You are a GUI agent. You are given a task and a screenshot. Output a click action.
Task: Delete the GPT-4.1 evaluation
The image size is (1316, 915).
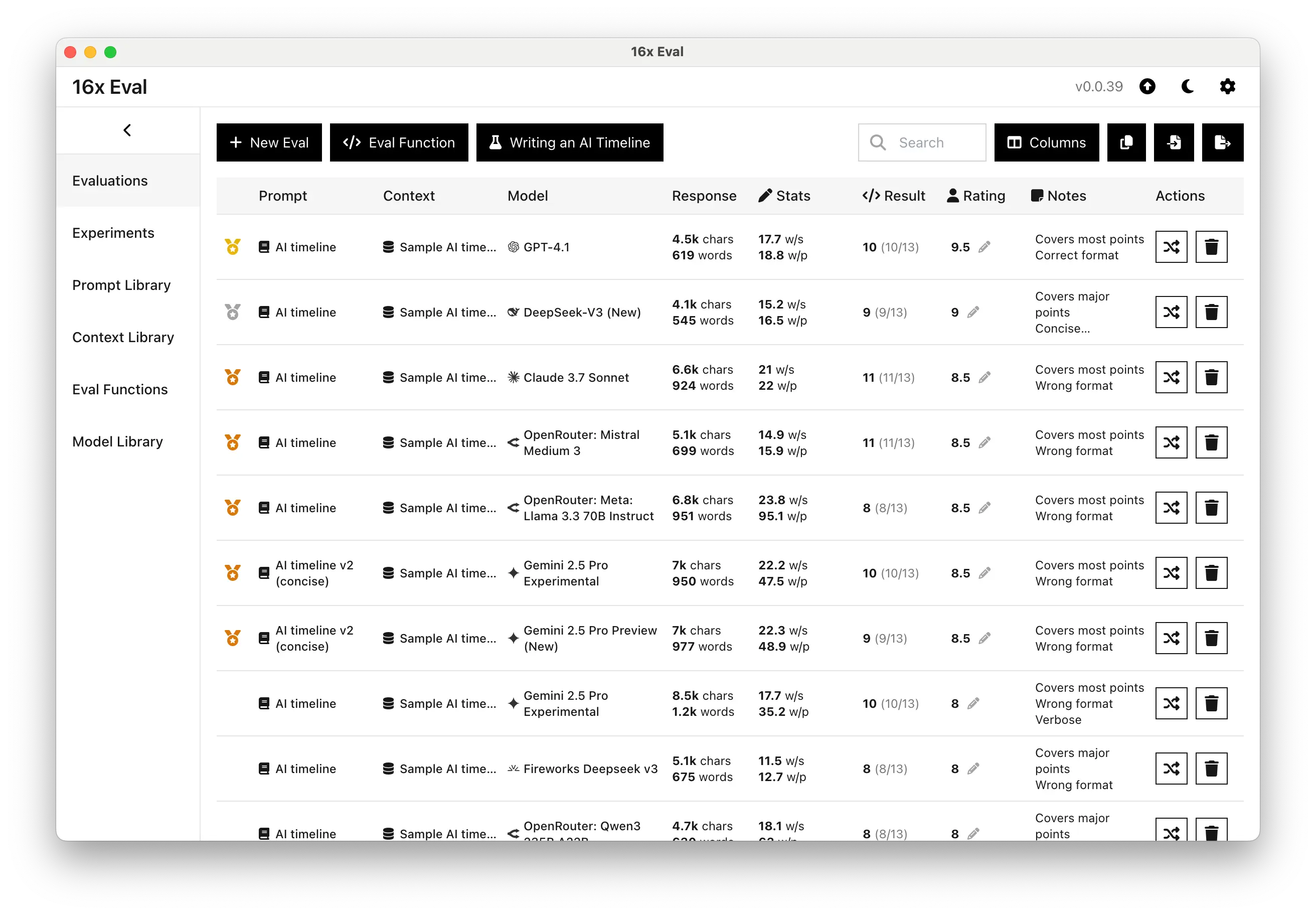coord(1211,247)
